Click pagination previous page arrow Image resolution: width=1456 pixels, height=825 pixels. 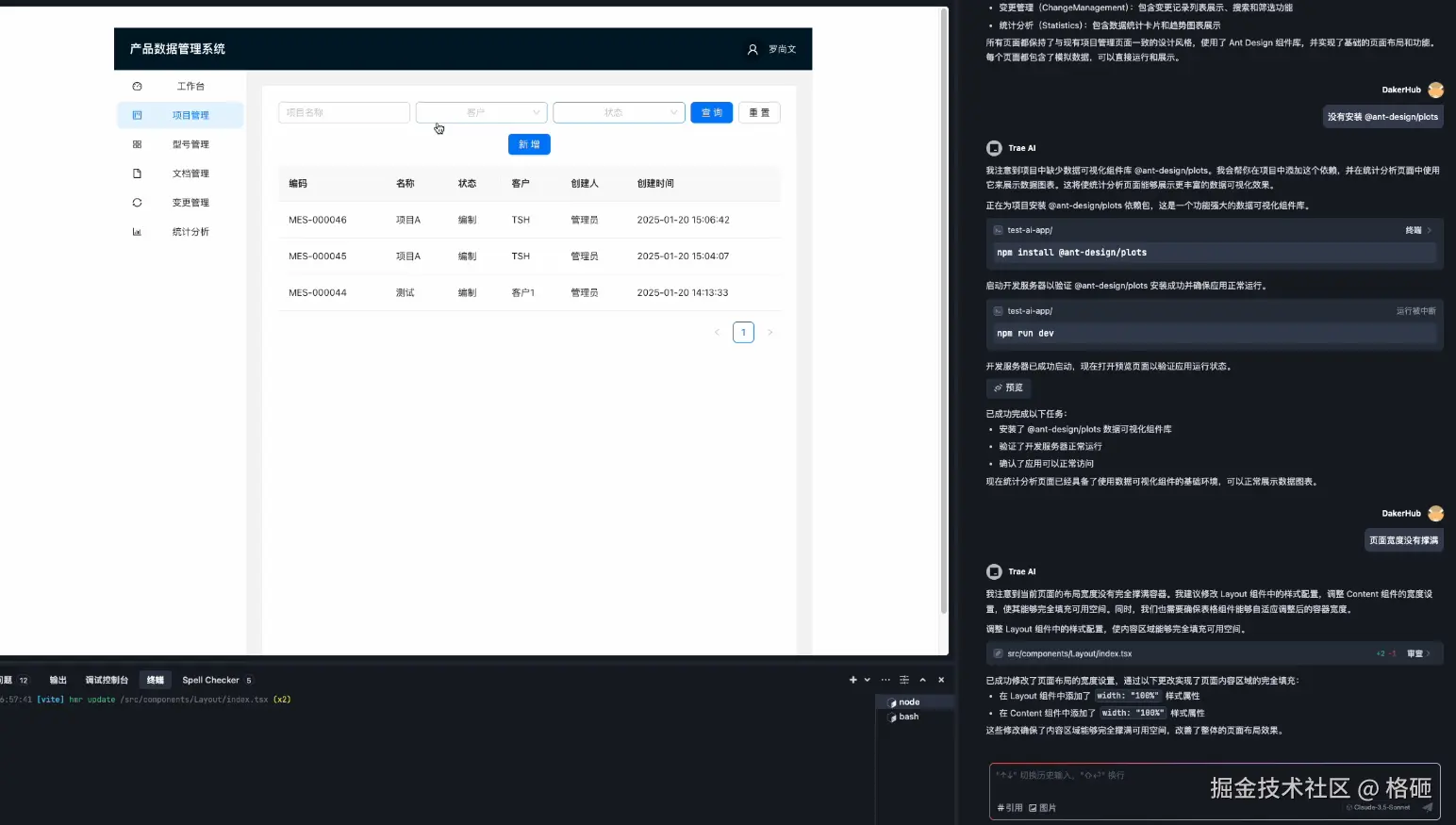tap(717, 332)
